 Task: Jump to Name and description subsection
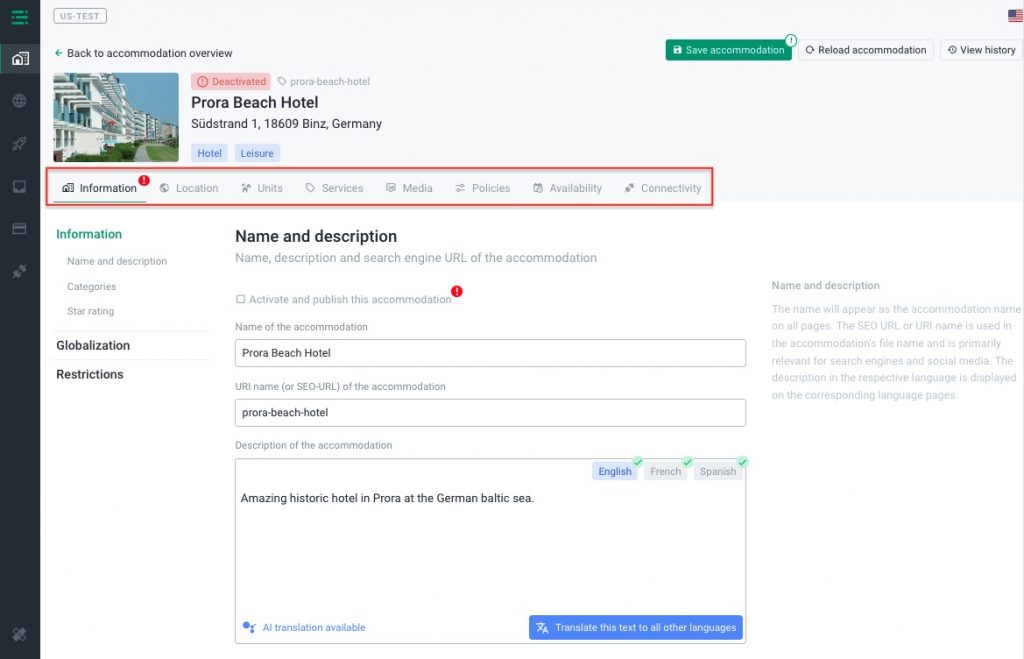(117, 261)
